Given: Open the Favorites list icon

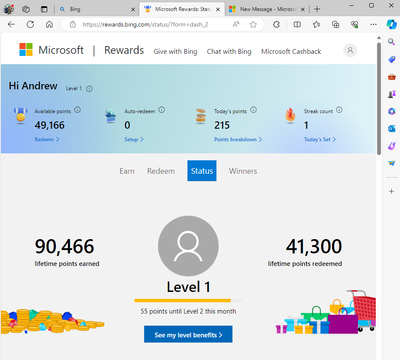Looking at the screenshot, I should coord(316,24).
